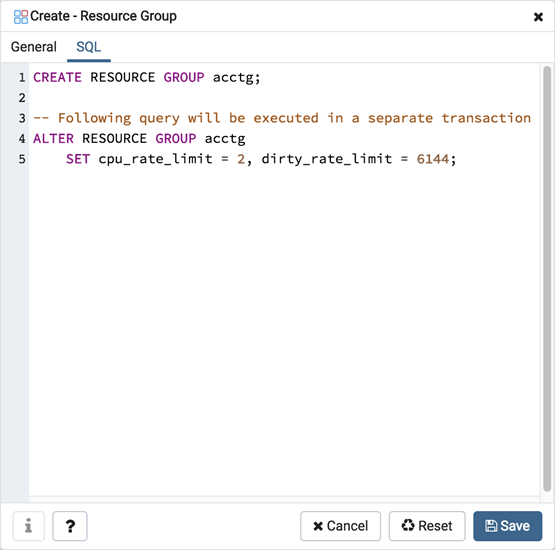The image size is (555, 550).
Task: Click line number 2 in the gutter
Action: (22, 98)
